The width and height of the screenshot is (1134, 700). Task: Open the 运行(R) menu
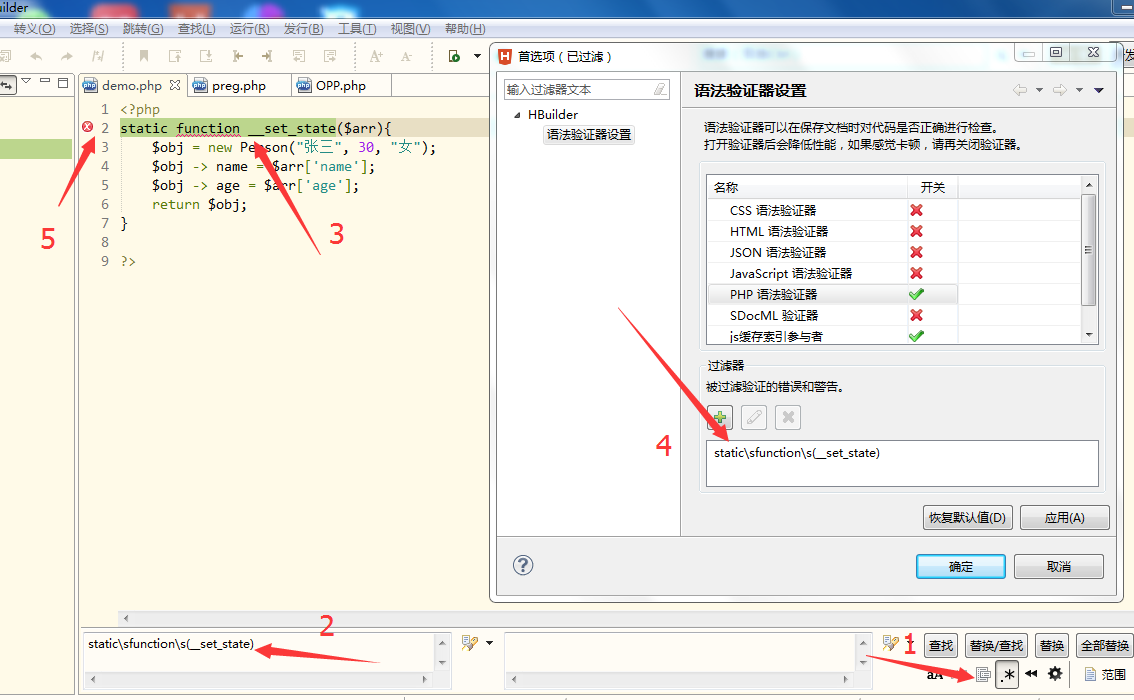click(x=250, y=28)
